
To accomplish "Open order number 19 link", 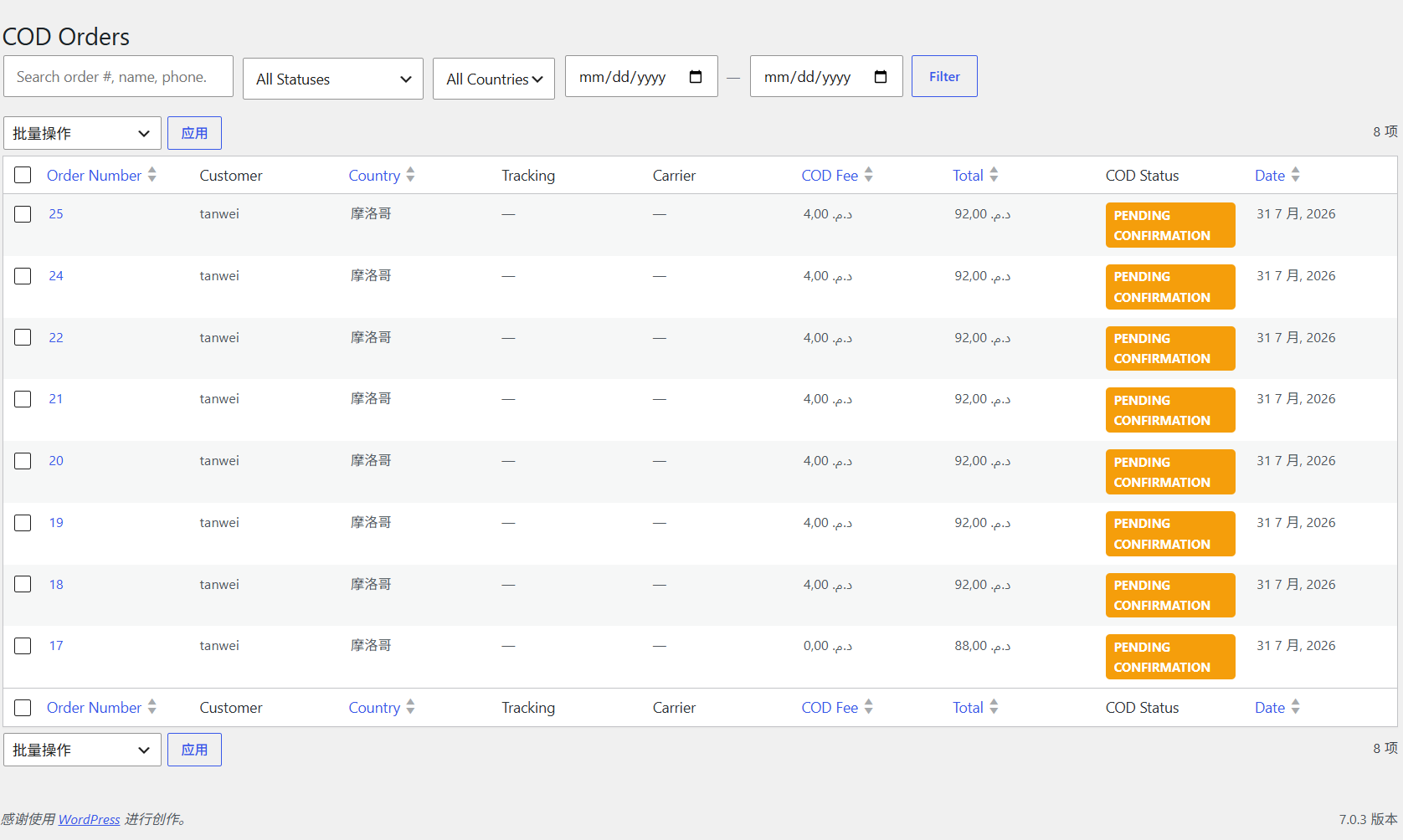I will tap(56, 523).
